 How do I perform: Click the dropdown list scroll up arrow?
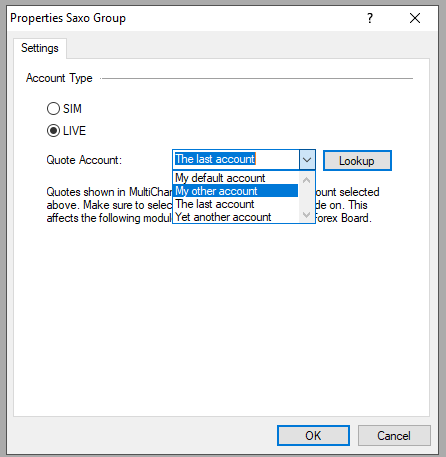(307, 180)
